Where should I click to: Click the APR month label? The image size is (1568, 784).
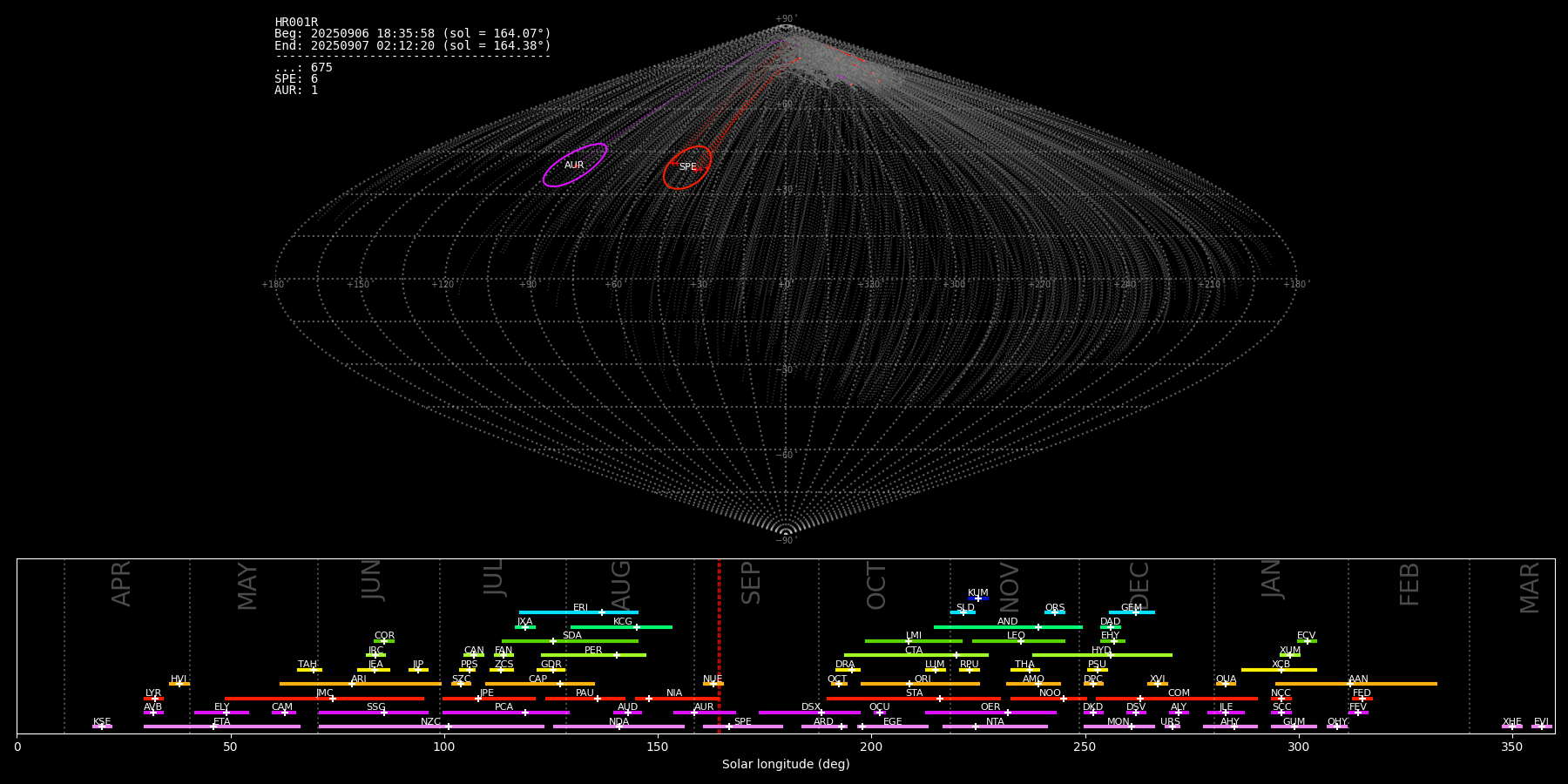[x=121, y=584]
